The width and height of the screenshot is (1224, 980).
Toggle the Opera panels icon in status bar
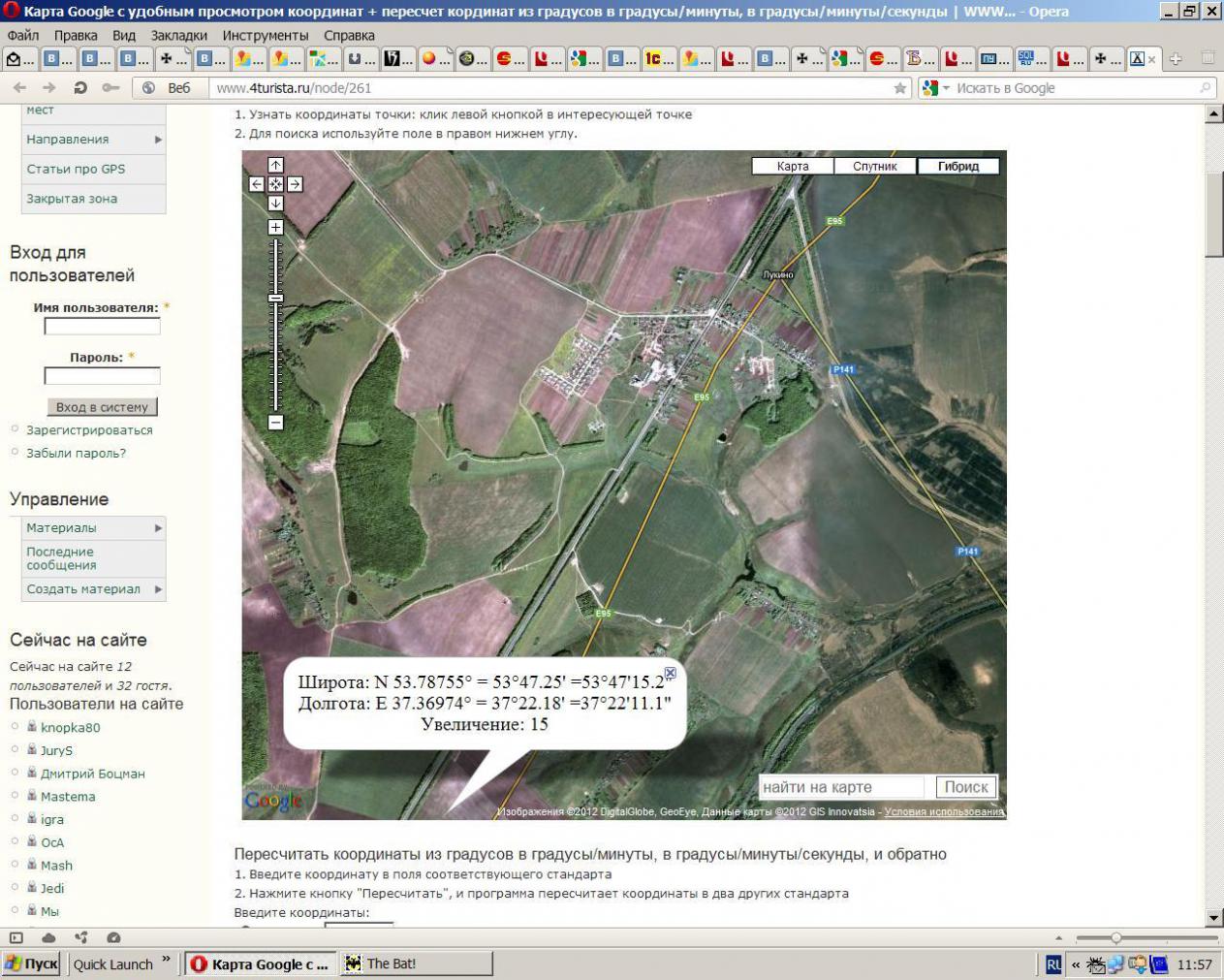coord(16,937)
